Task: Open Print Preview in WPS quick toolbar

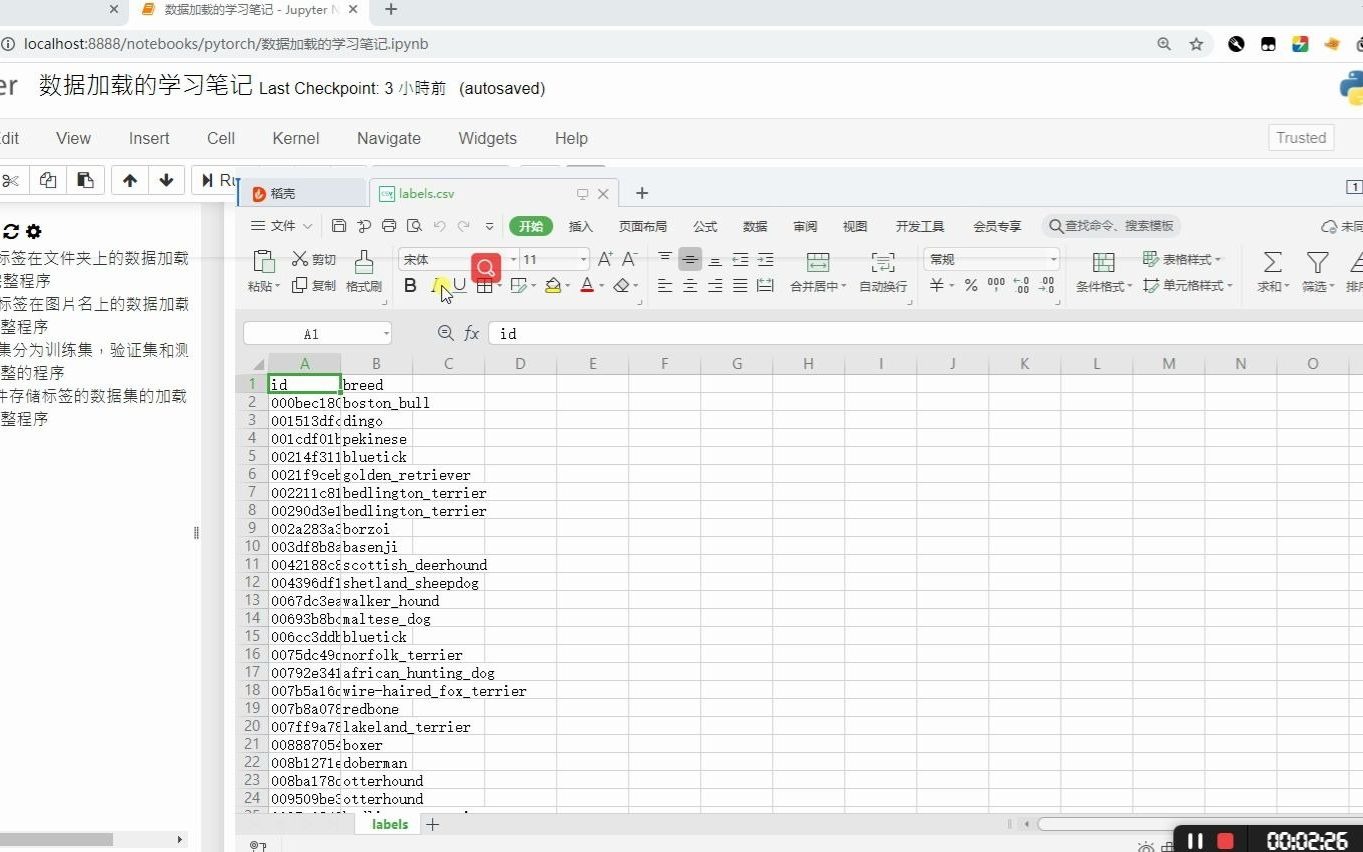Action: [x=414, y=226]
